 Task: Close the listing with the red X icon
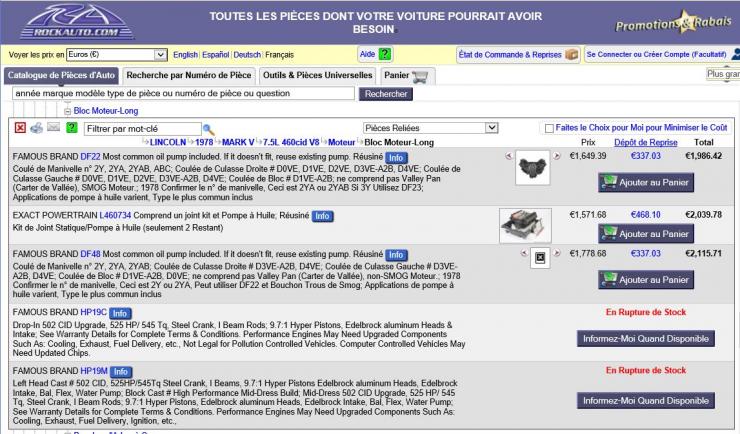pyautogui.click(x=20, y=128)
